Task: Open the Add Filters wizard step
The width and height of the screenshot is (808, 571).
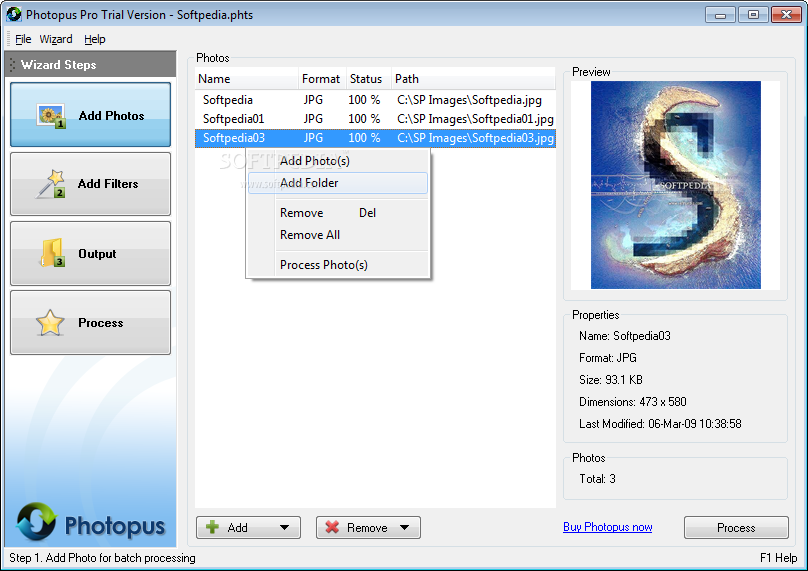Action: pos(90,183)
